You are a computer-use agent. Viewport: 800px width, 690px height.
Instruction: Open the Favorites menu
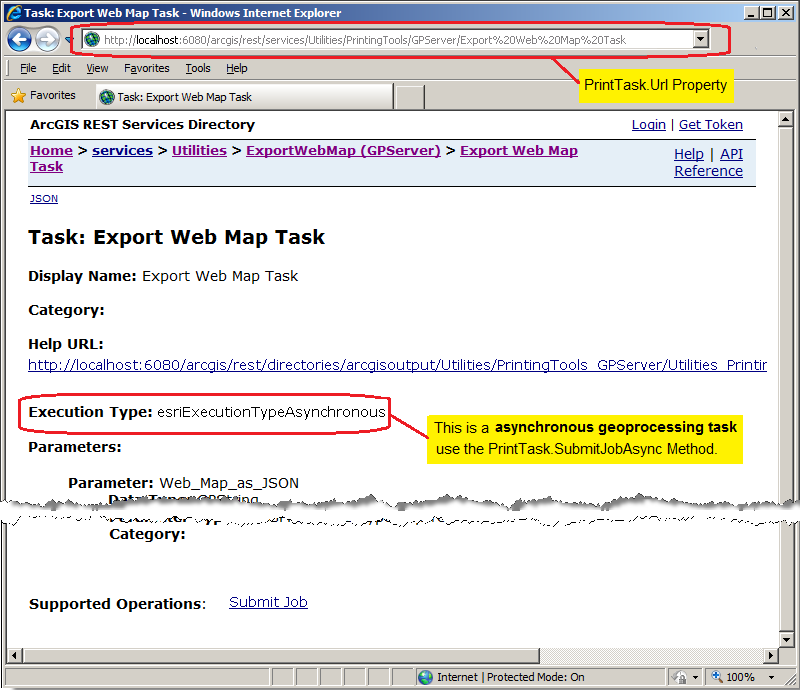pos(146,68)
